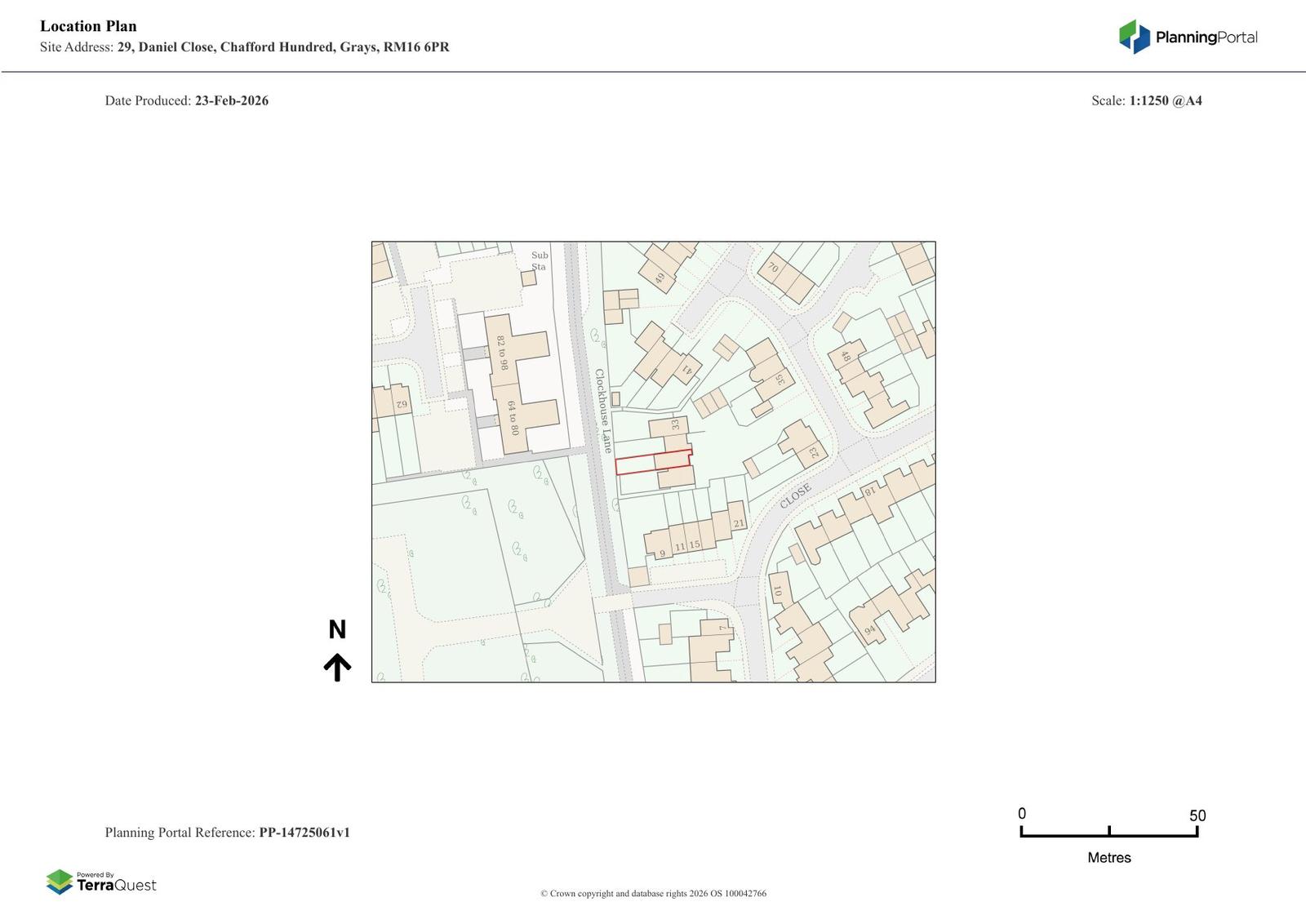Click house number 94 on map
The width and height of the screenshot is (1306, 924).
pyautogui.click(x=869, y=629)
